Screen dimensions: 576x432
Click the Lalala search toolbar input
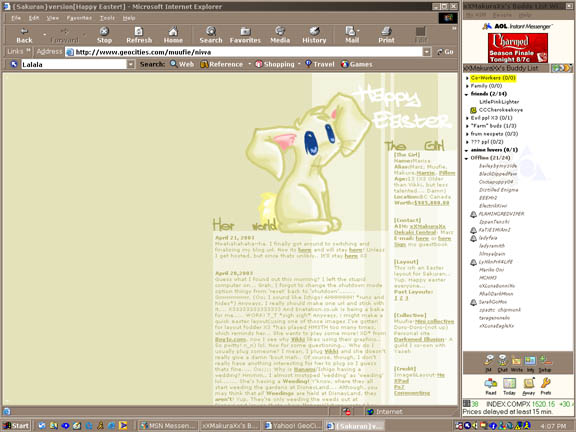[74, 64]
